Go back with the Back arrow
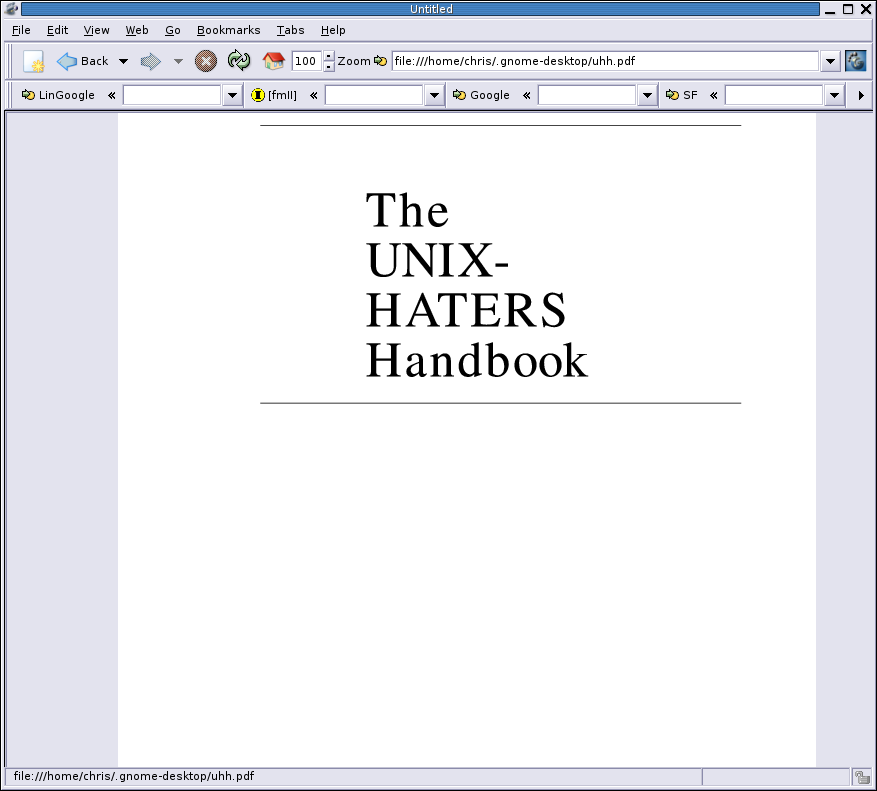Screen dimensions: 877x791 tap(68, 61)
